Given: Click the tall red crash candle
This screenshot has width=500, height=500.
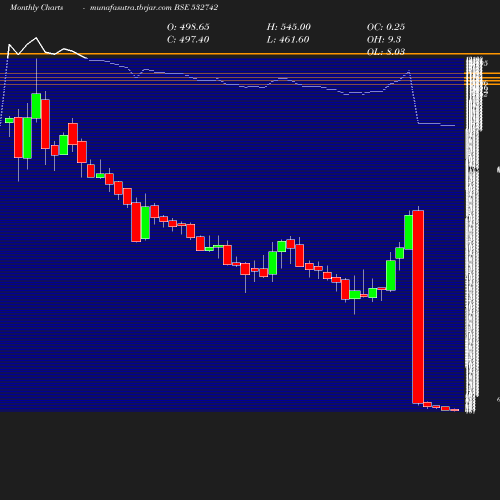Looking at the screenshot, I should click(x=418, y=307).
